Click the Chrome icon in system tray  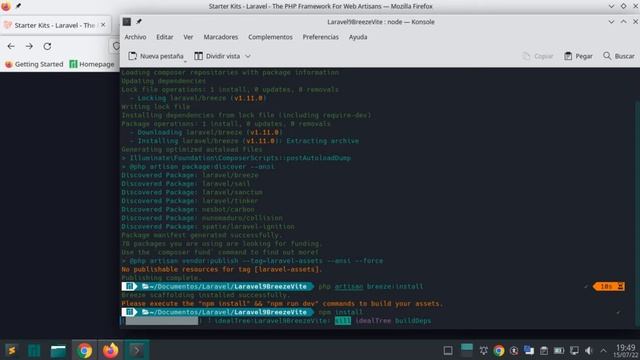coord(498,351)
